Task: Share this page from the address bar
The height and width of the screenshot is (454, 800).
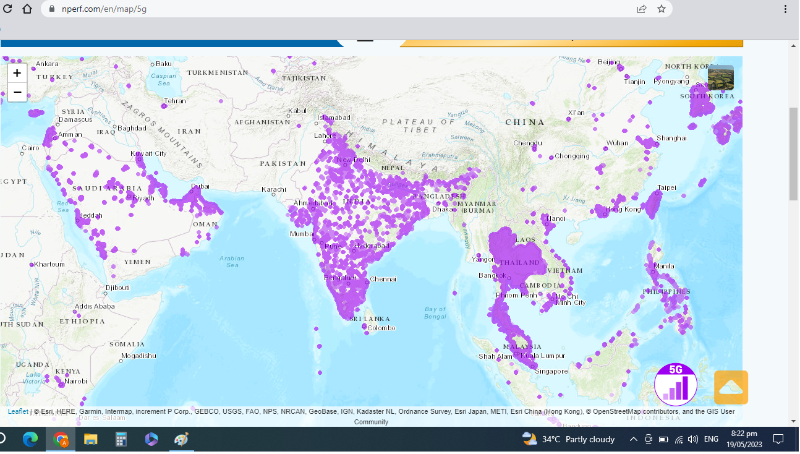Action: 641,9
